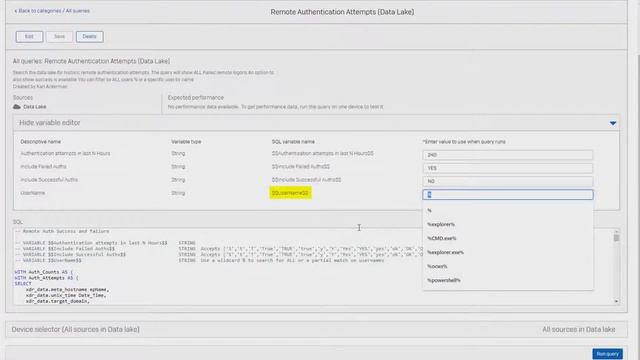
Task: Select the suggestion above %powershell%
Action: tap(508, 267)
